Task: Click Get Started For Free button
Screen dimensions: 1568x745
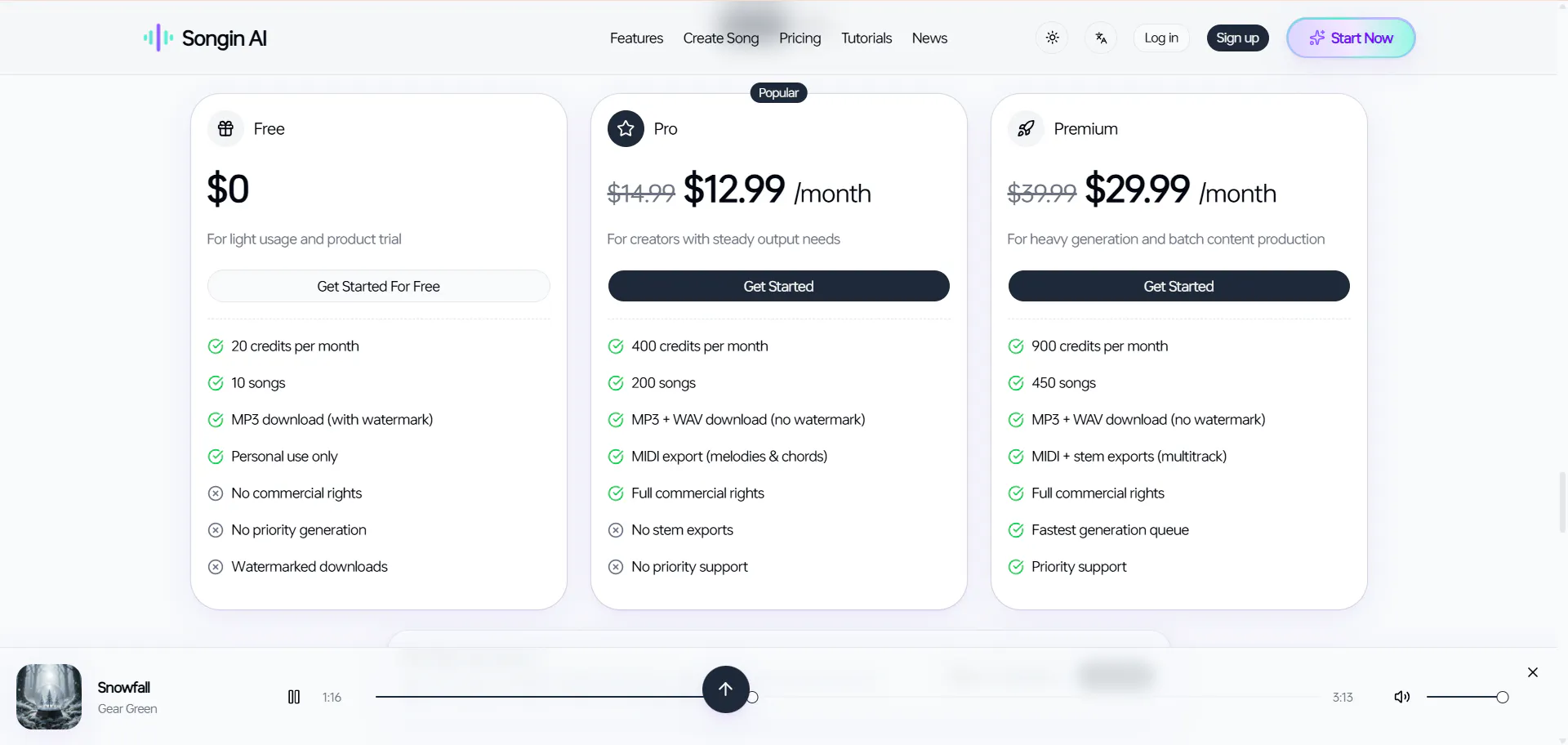Action: point(378,286)
